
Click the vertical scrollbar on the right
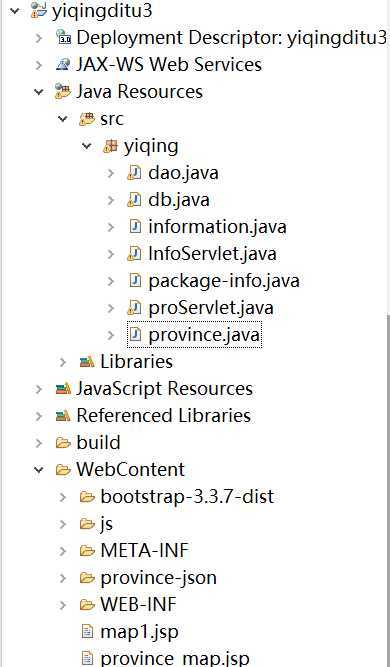[388, 489]
